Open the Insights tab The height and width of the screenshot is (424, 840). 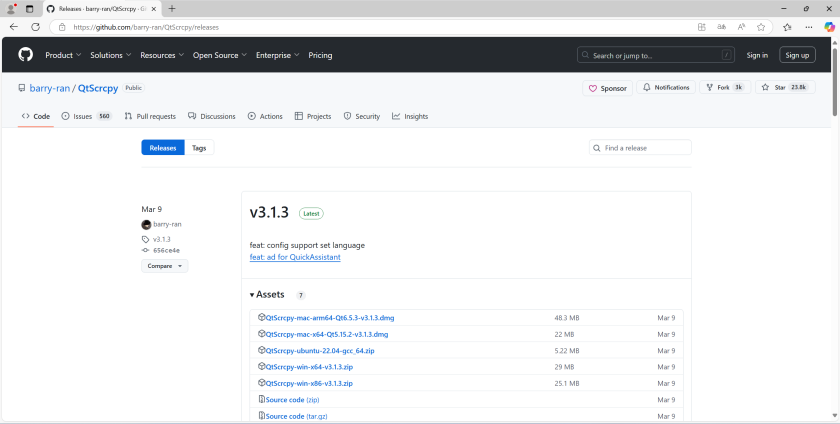(410, 116)
